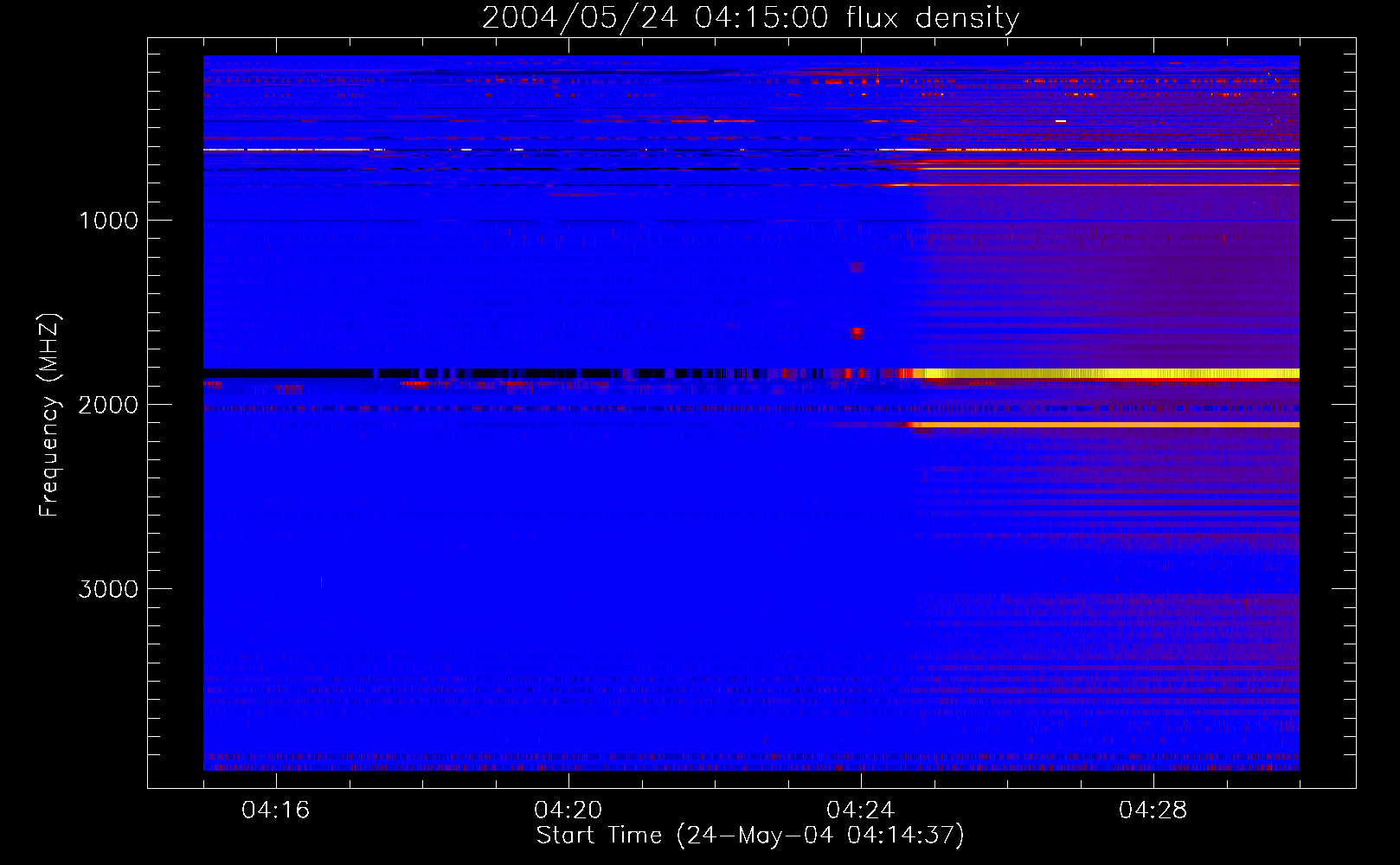Screen dimensions: 1400x865
Task: Click the 04:16 time tick label
Action: [x=275, y=811]
